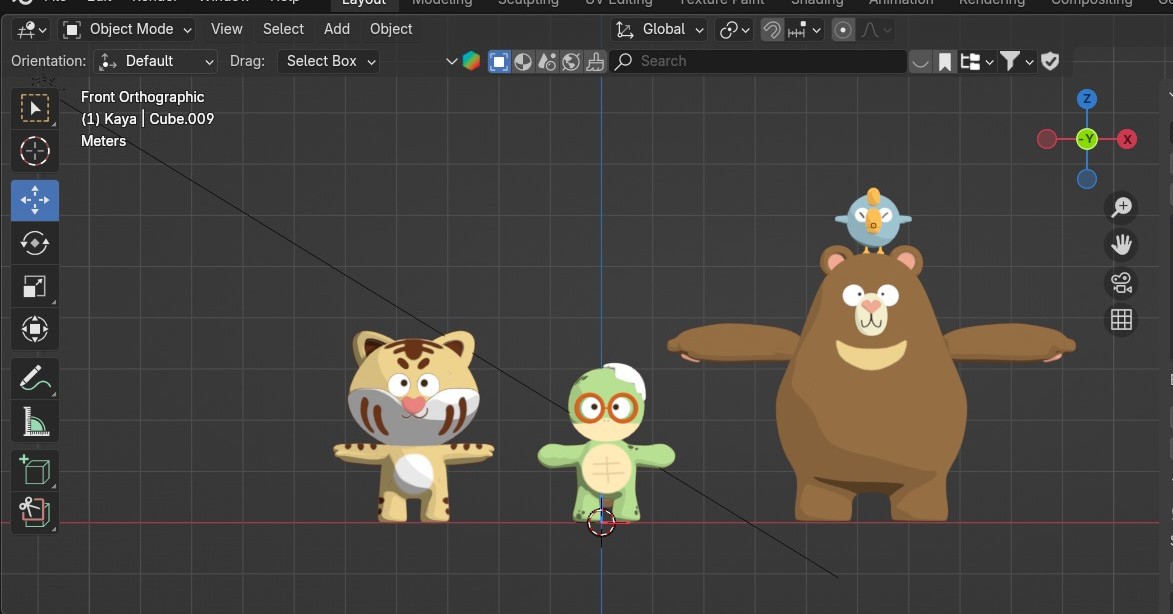
Task: Toggle the shaded sphere filter icon
Action: (523, 61)
